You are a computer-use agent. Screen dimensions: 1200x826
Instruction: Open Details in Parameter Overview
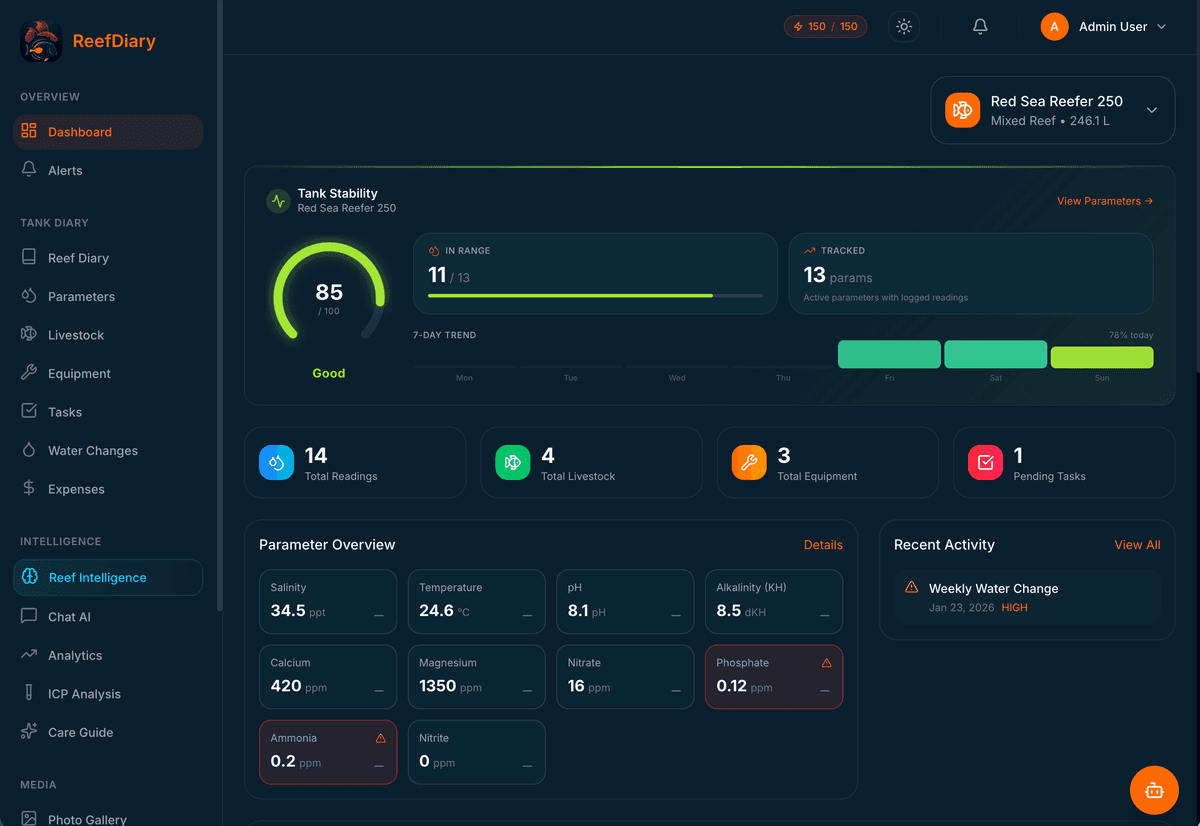point(823,545)
